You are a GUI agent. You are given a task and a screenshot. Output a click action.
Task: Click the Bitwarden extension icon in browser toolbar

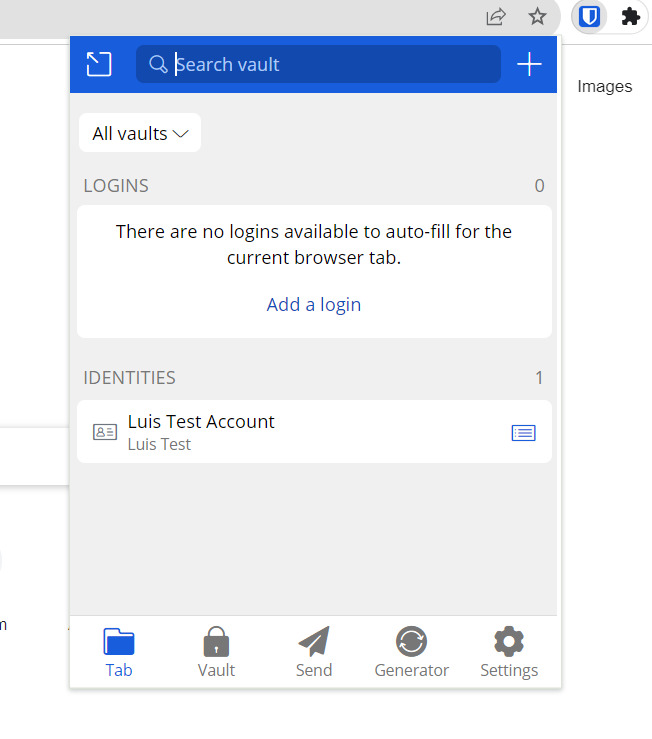(x=589, y=17)
